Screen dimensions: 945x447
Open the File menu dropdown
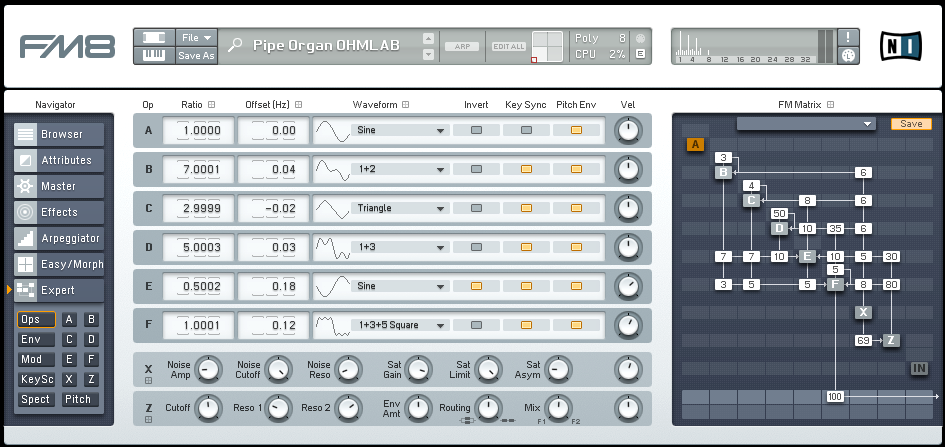coord(196,37)
